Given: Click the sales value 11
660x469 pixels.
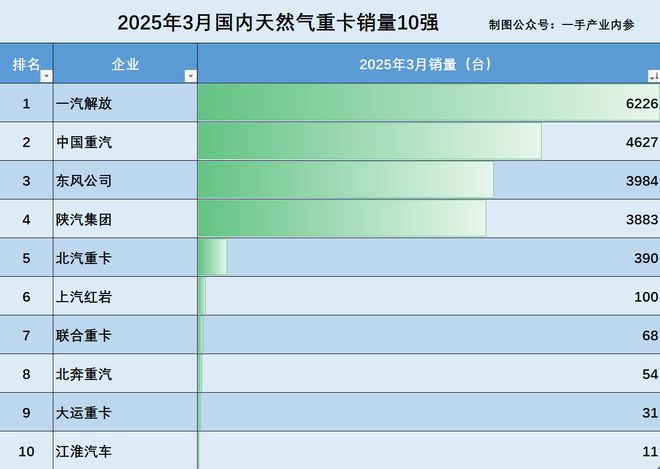Looking at the screenshot, I should pyautogui.click(x=650, y=452).
